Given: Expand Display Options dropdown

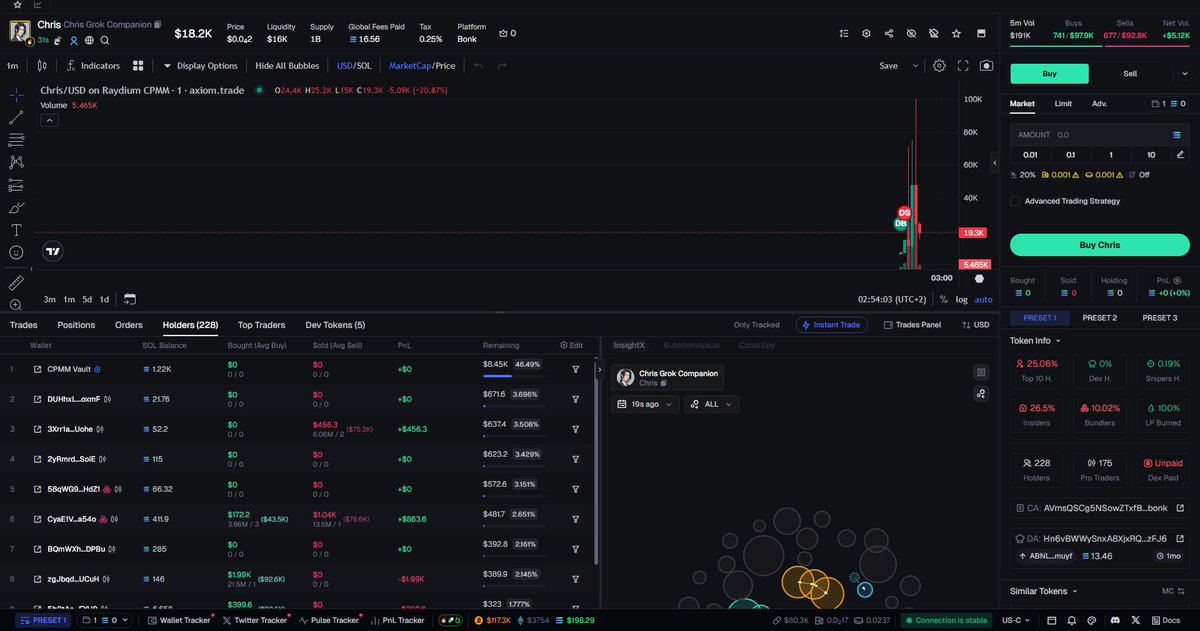Looking at the screenshot, I should (200, 66).
